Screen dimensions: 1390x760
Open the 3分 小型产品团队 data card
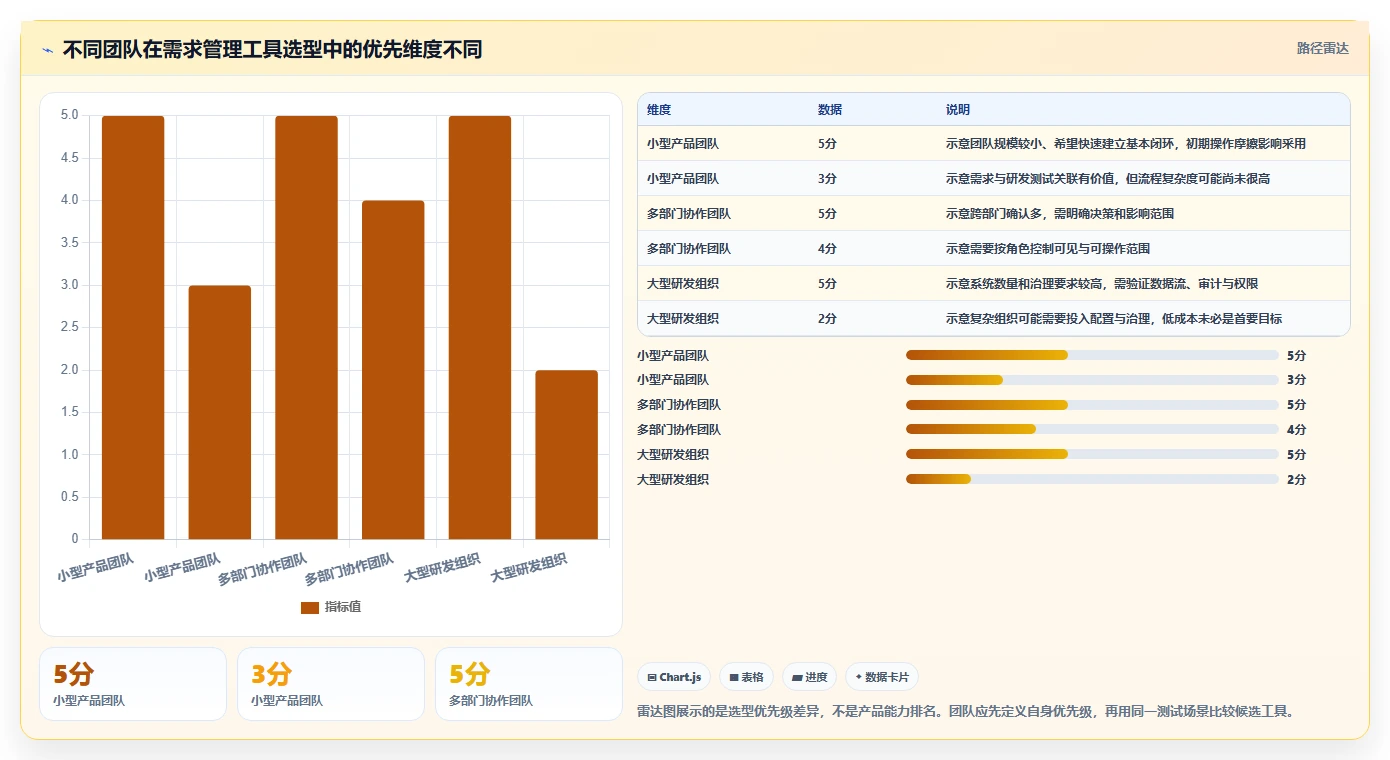[331, 684]
